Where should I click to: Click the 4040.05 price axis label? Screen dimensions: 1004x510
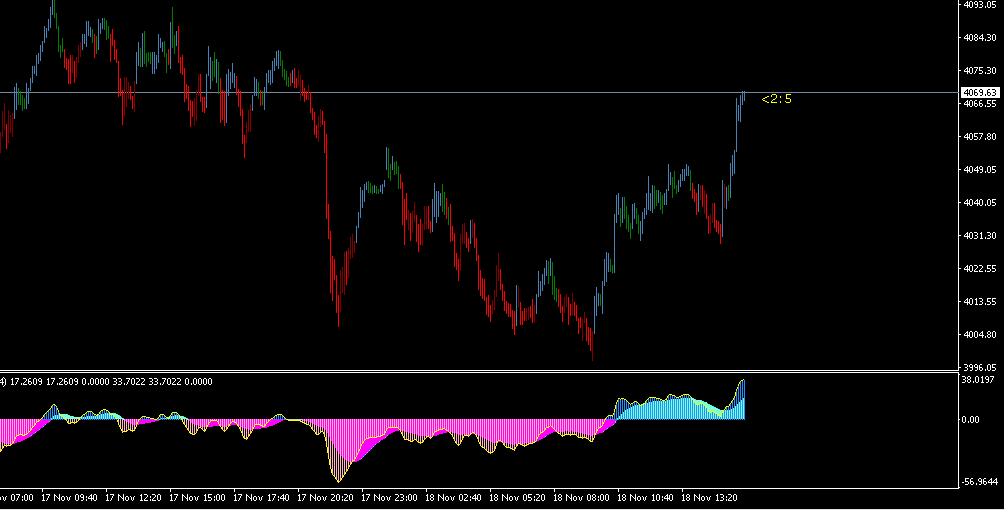click(980, 202)
